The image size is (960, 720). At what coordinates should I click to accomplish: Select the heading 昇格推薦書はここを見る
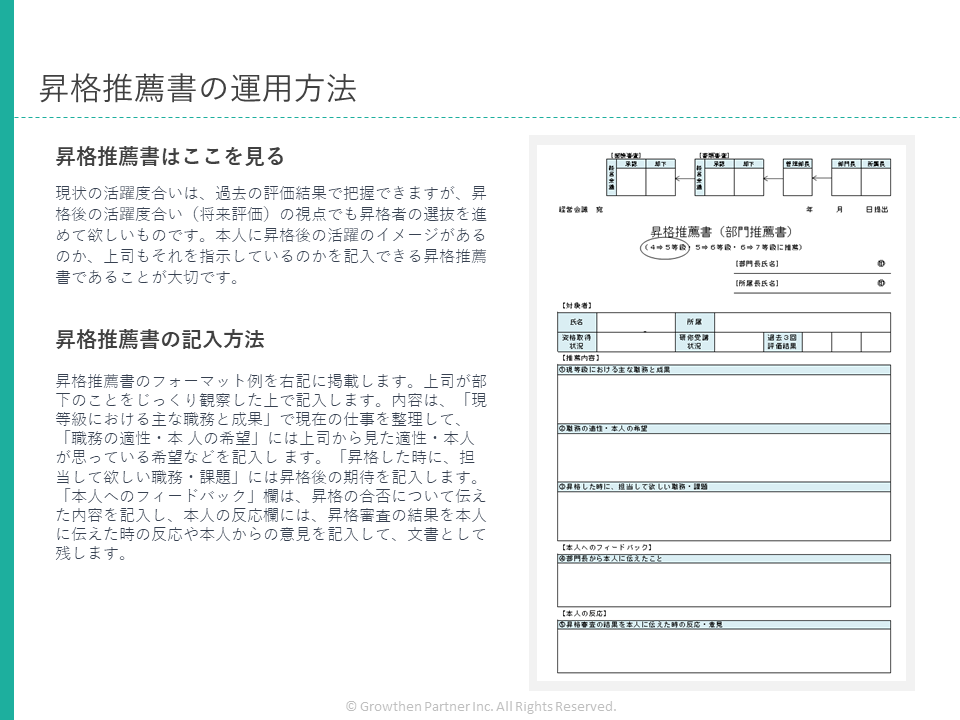pyautogui.click(x=169, y=156)
